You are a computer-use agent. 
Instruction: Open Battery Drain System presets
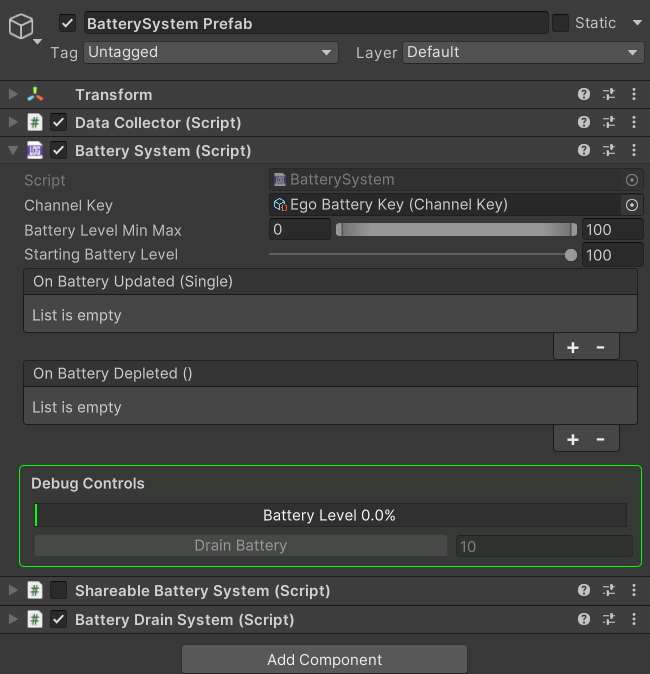tap(609, 619)
